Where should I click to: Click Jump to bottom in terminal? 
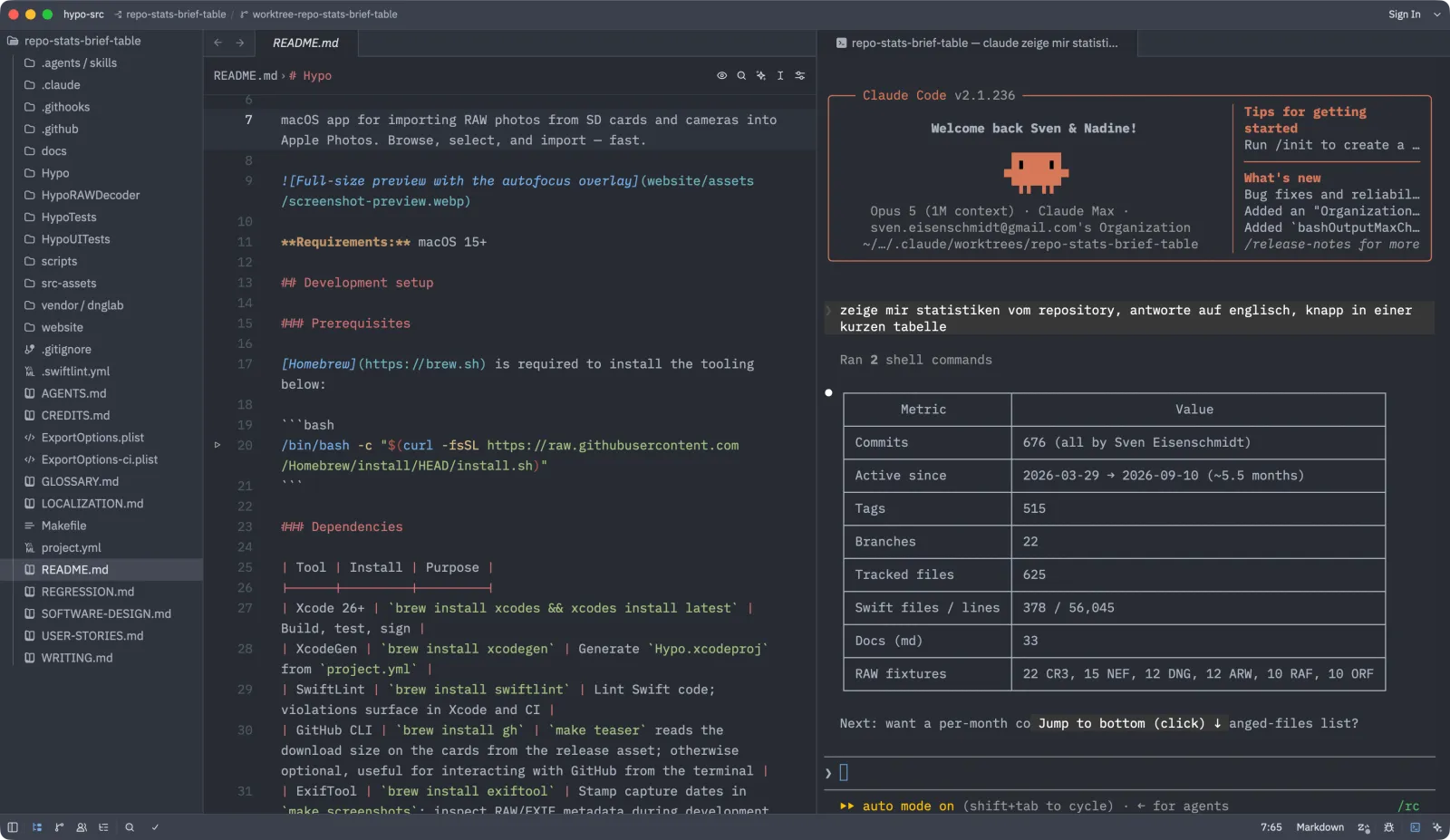point(1129,723)
